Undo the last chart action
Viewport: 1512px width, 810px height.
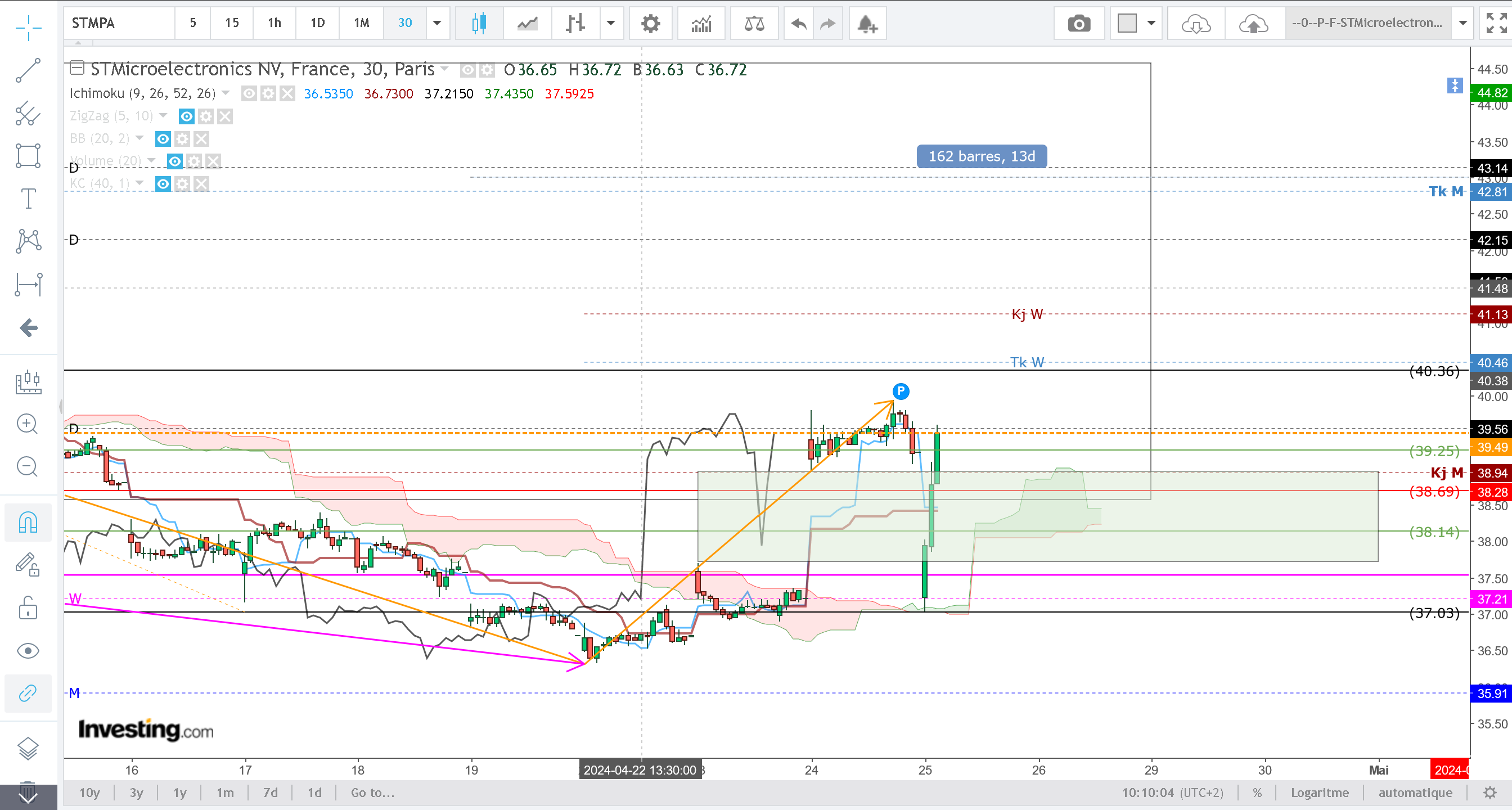pos(799,24)
